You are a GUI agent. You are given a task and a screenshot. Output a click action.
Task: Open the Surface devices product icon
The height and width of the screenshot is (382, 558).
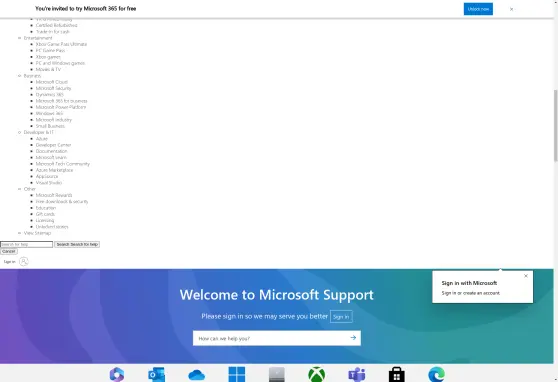(277, 375)
